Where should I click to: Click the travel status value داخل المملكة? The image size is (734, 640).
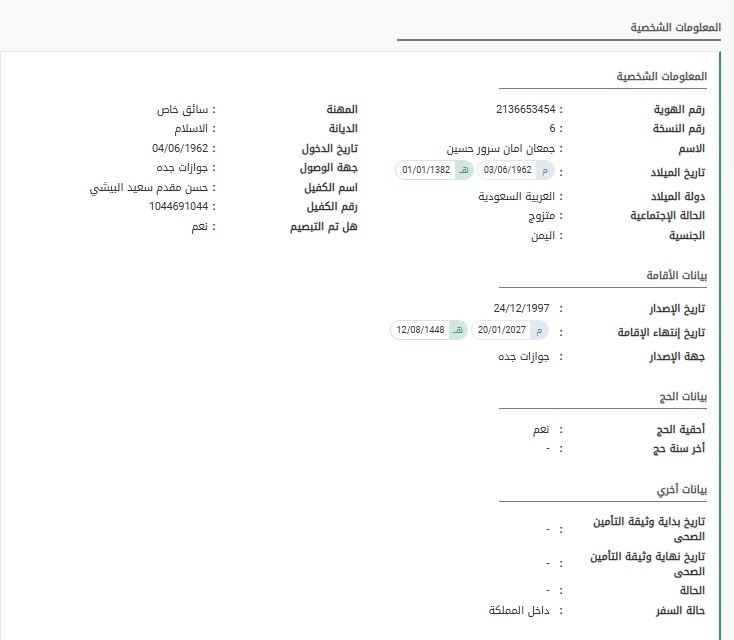pyautogui.click(x=518, y=610)
